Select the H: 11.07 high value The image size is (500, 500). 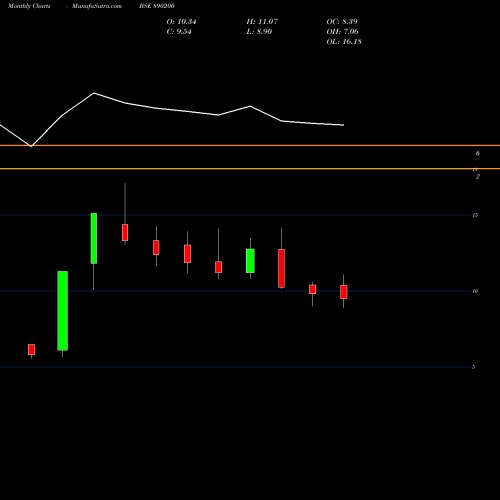click(x=262, y=22)
